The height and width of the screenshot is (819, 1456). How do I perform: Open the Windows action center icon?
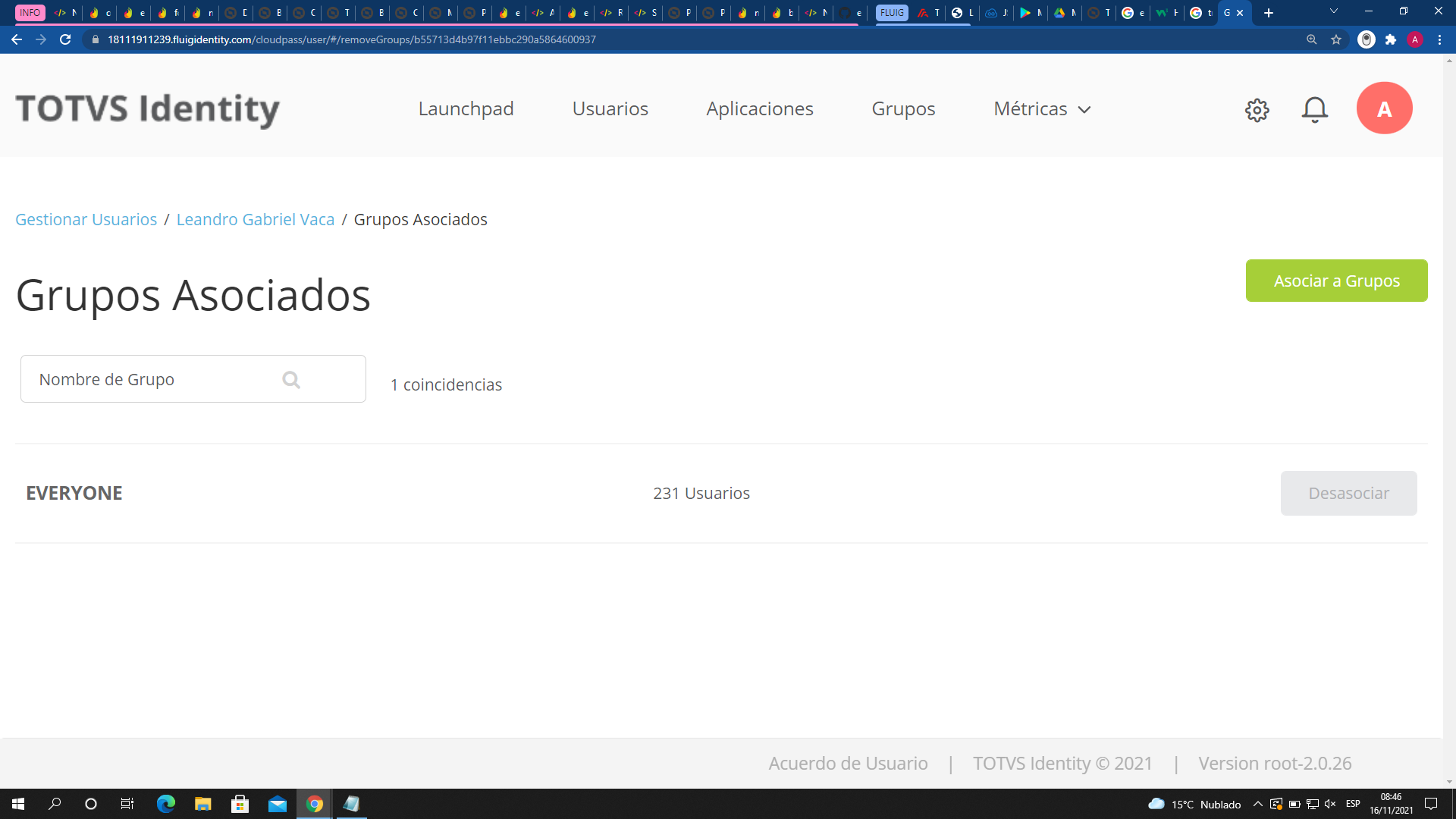[1431, 804]
